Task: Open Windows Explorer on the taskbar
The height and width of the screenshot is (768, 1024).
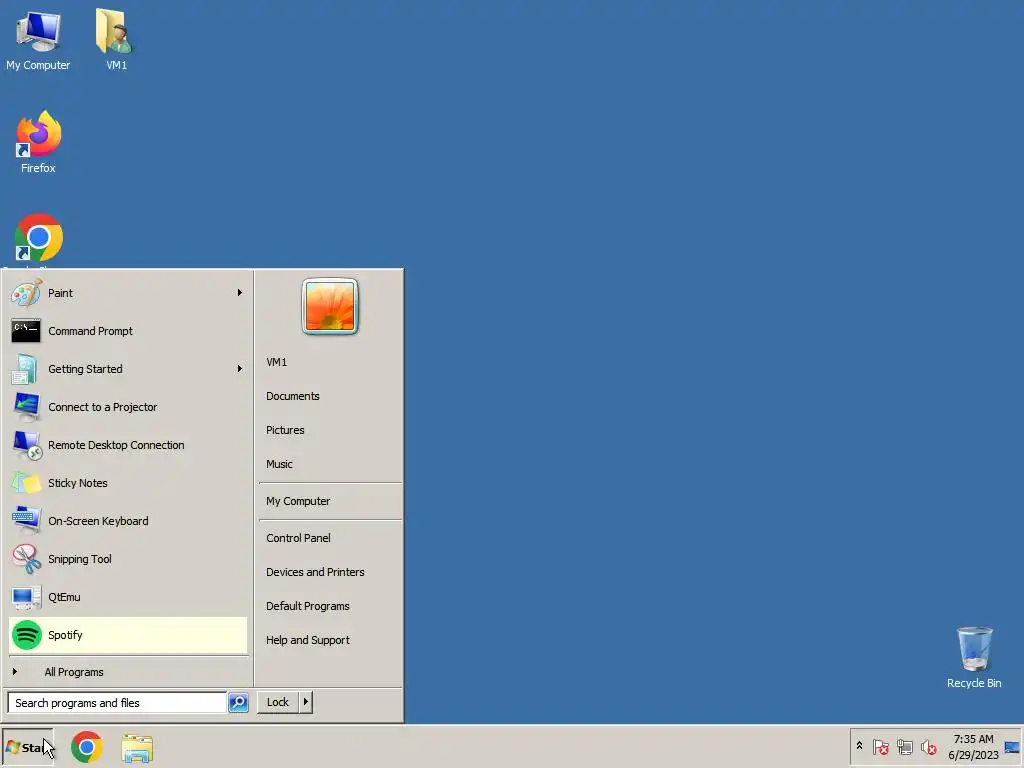Action: tap(136, 748)
